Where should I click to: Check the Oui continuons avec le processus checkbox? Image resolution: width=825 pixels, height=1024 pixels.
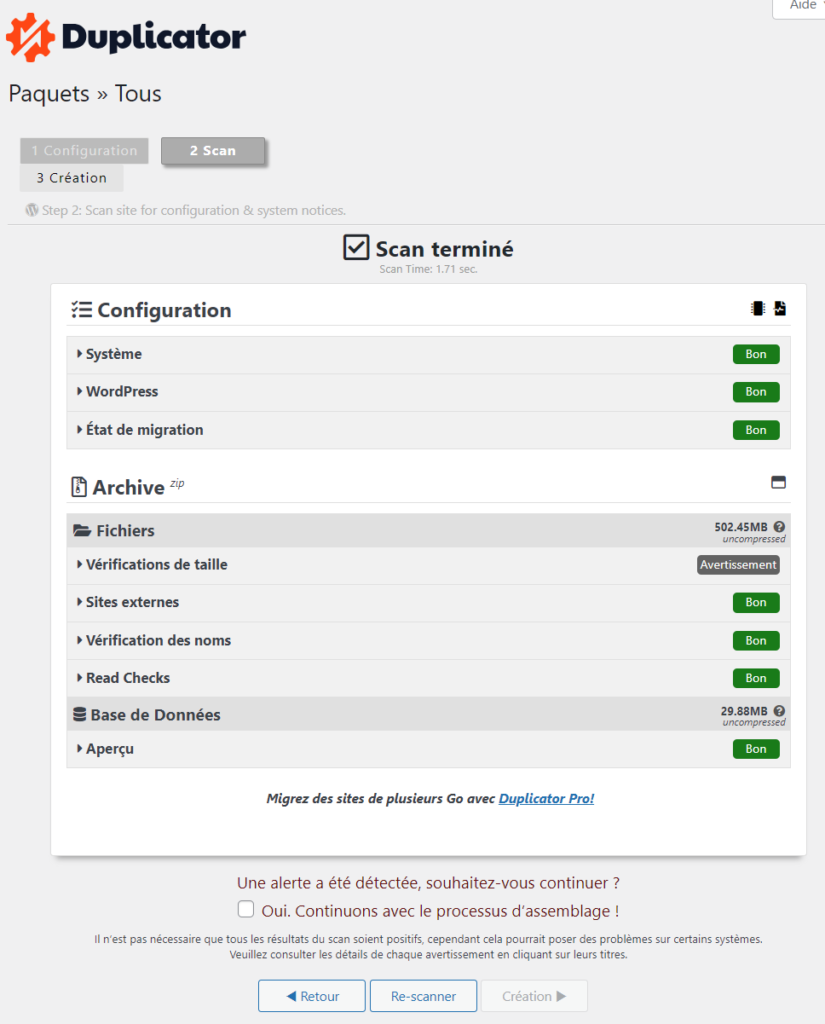(246, 909)
